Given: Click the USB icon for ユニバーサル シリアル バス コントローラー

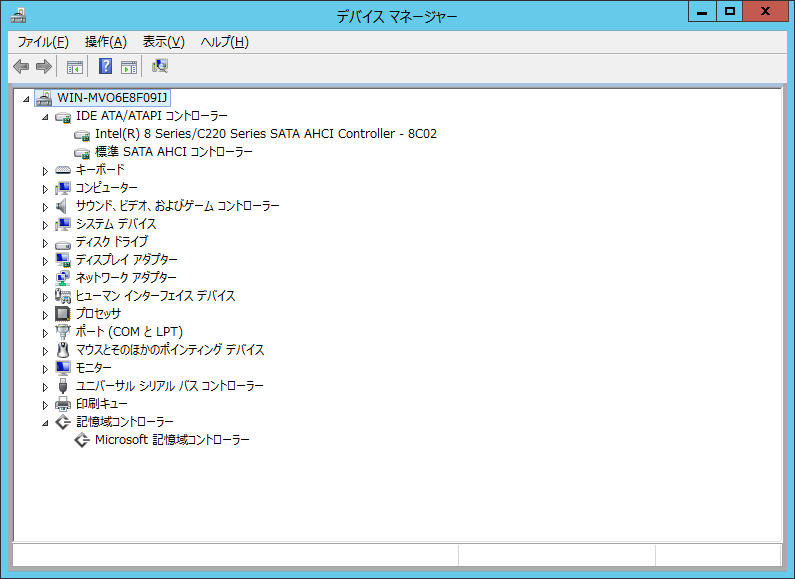Looking at the screenshot, I should pos(63,386).
